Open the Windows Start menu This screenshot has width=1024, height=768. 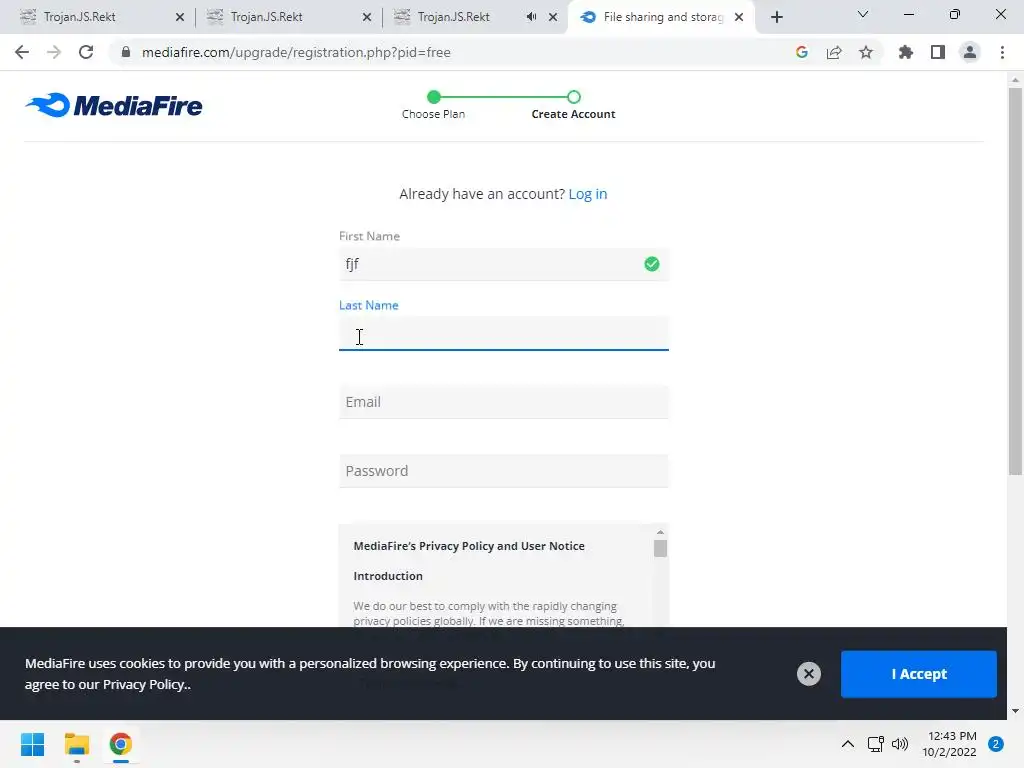click(x=33, y=744)
